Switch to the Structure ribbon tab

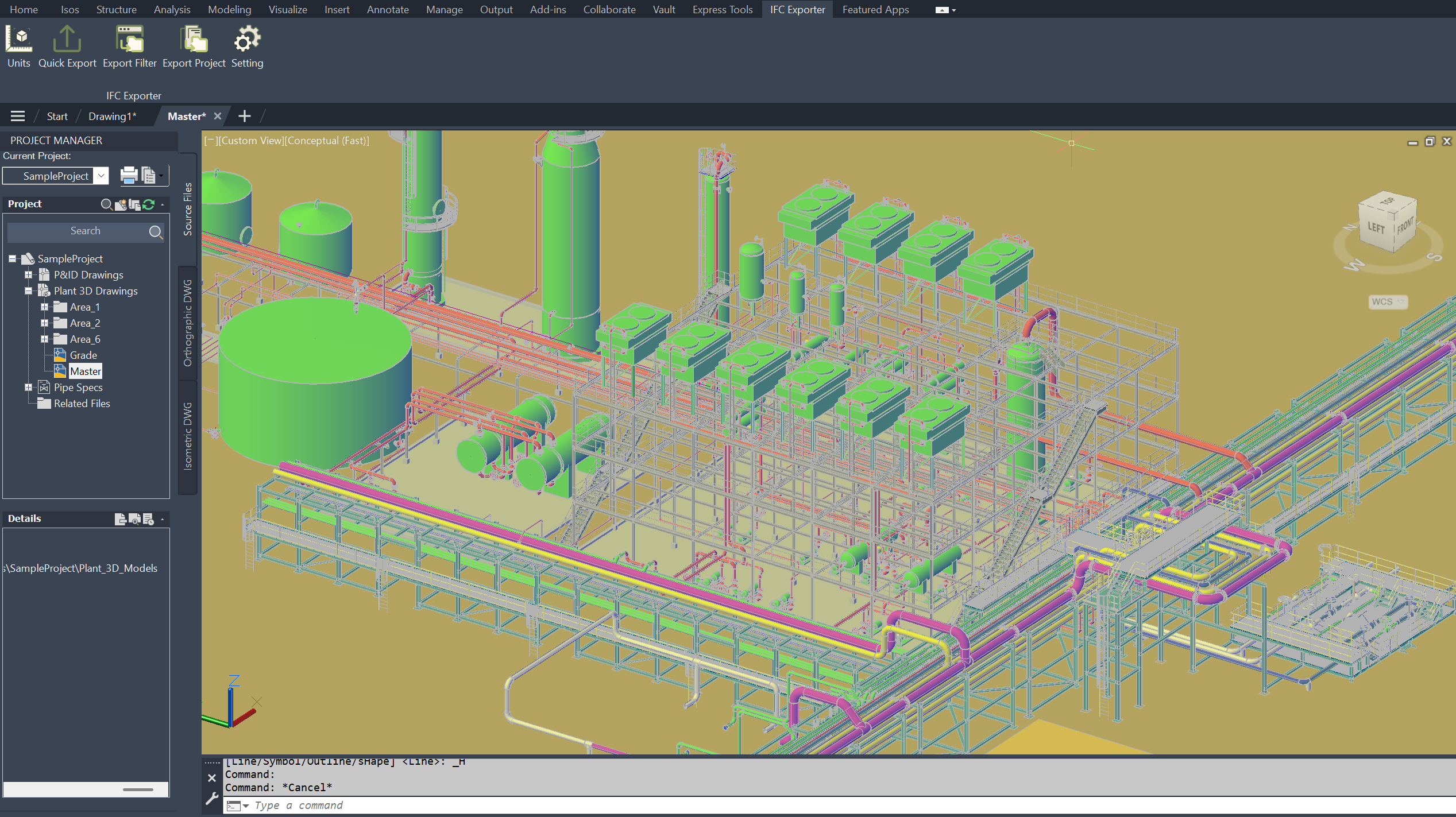[x=116, y=10]
